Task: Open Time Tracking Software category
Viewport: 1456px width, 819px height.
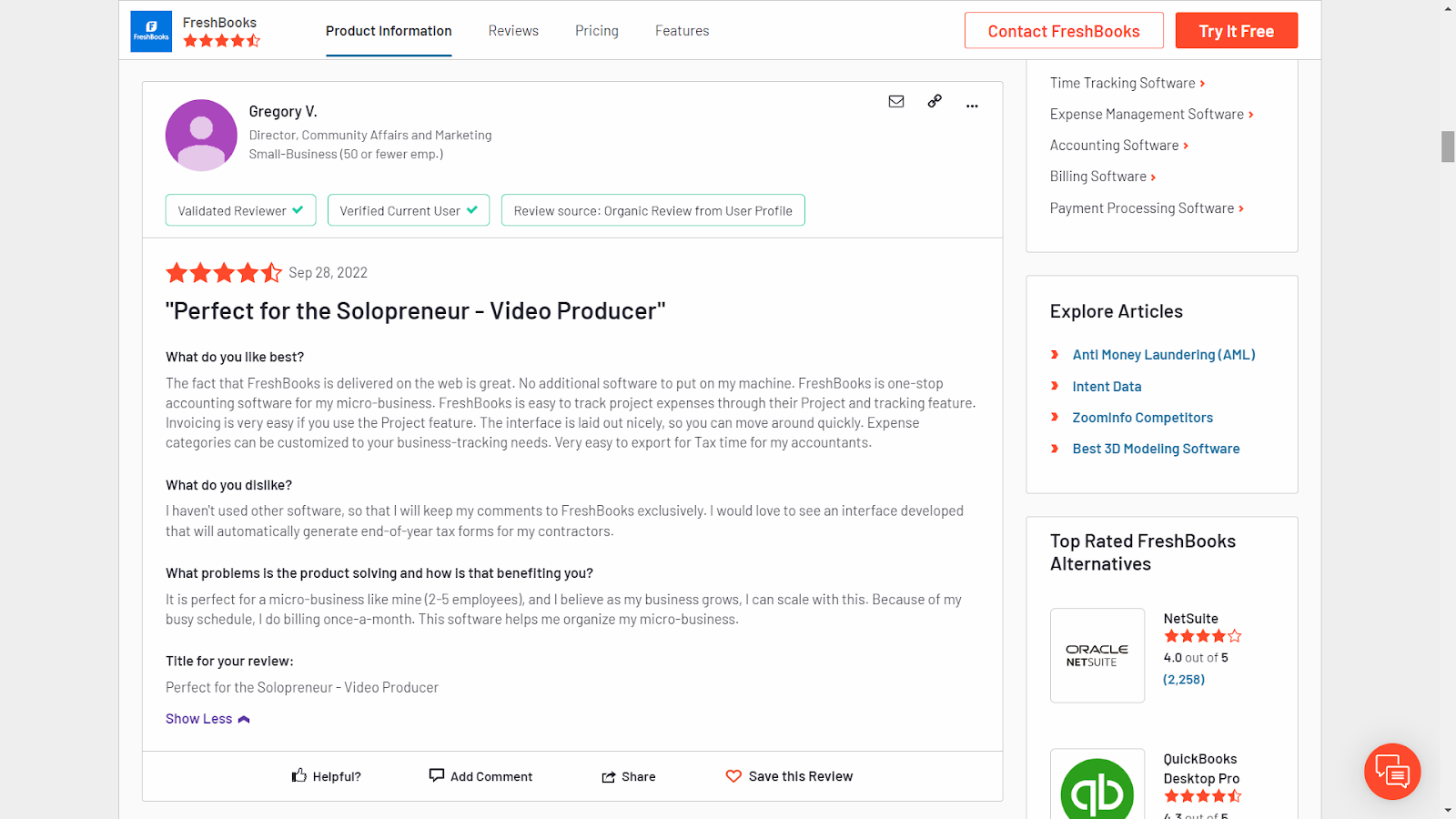Action: click(x=1127, y=83)
